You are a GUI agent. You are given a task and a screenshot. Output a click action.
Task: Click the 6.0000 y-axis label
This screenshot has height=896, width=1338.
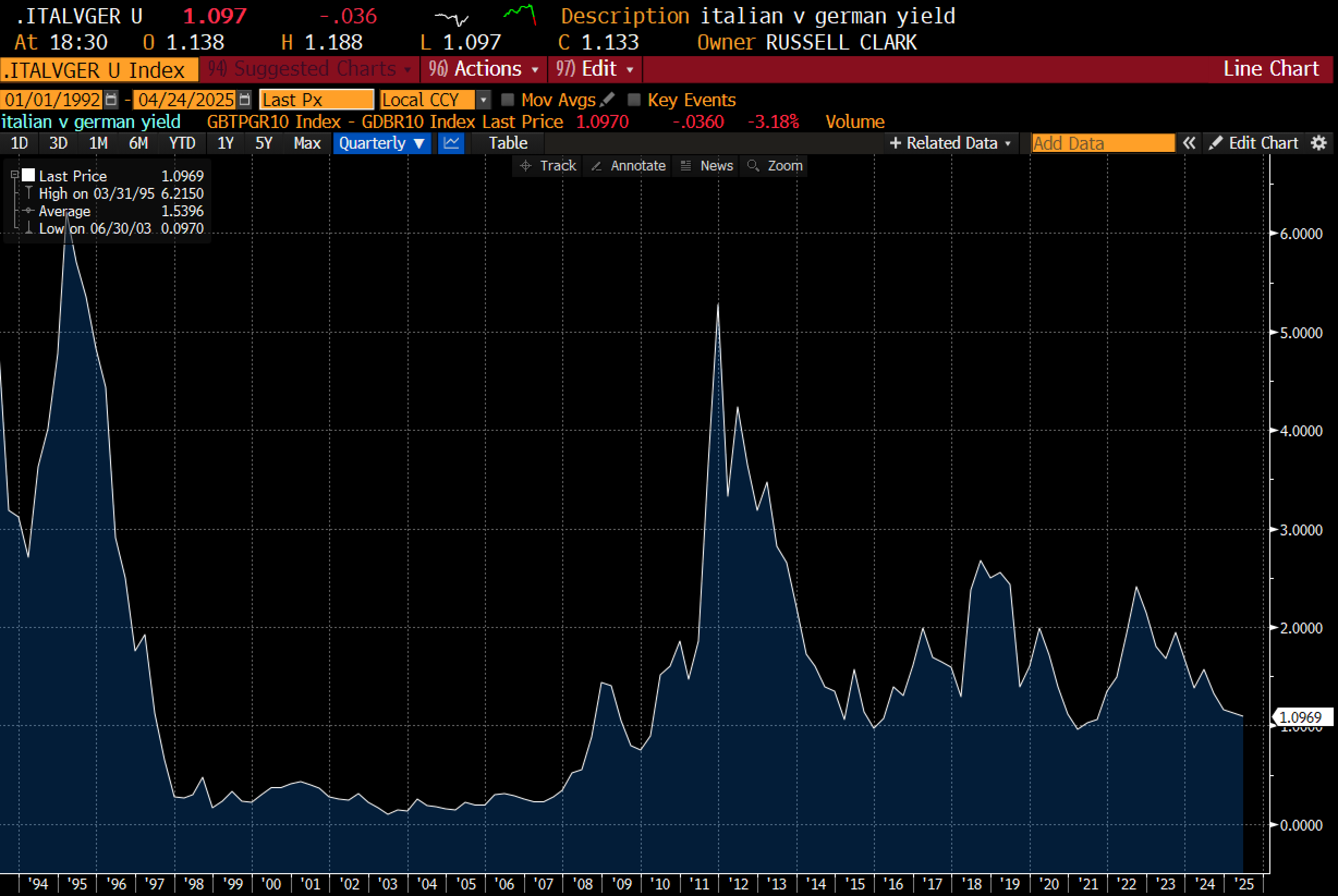[1301, 234]
